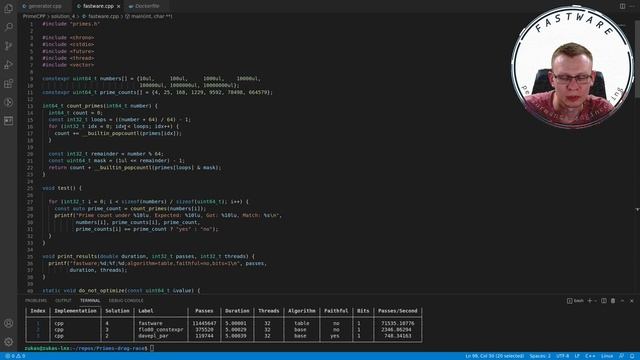The image size is (640, 360).
Task: Click the Linux configuration status item
Action: click(607, 356)
